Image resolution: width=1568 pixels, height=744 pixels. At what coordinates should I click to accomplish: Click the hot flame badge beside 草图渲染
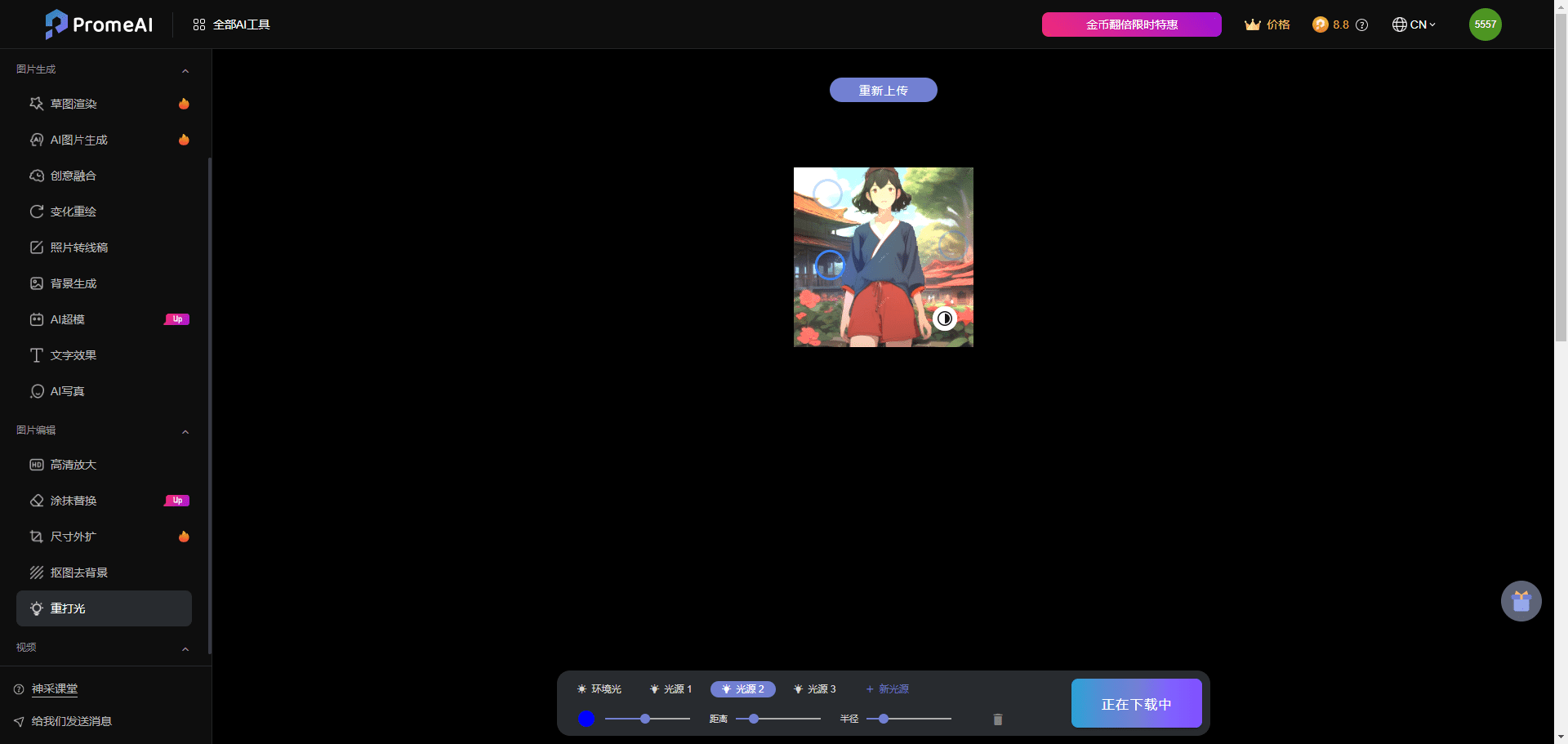184,104
